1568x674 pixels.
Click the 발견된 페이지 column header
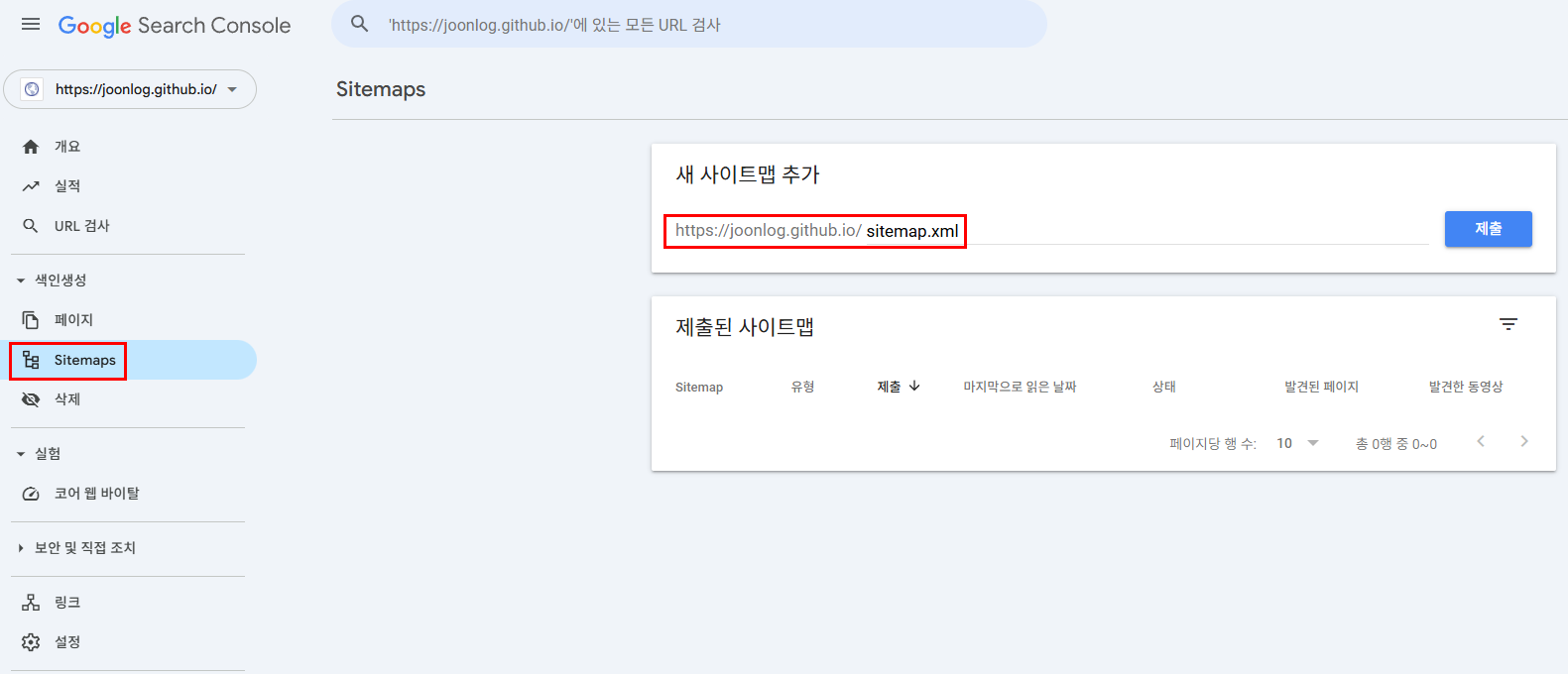pyautogui.click(x=1321, y=387)
